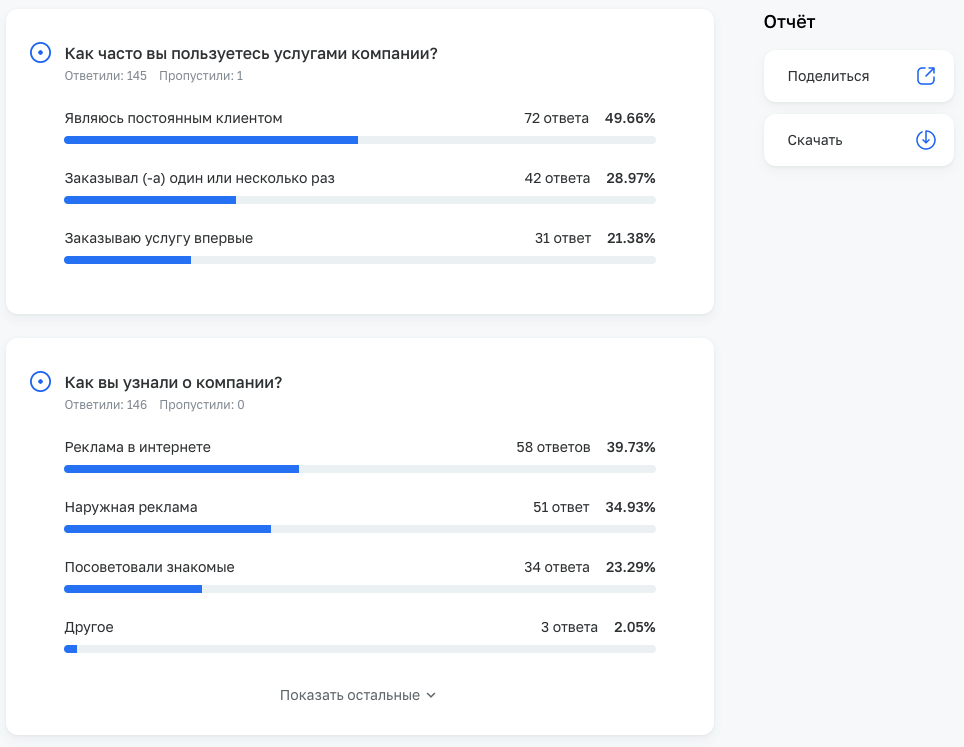
Task: Click the download arrow icon next to Скачать
Action: point(926,140)
